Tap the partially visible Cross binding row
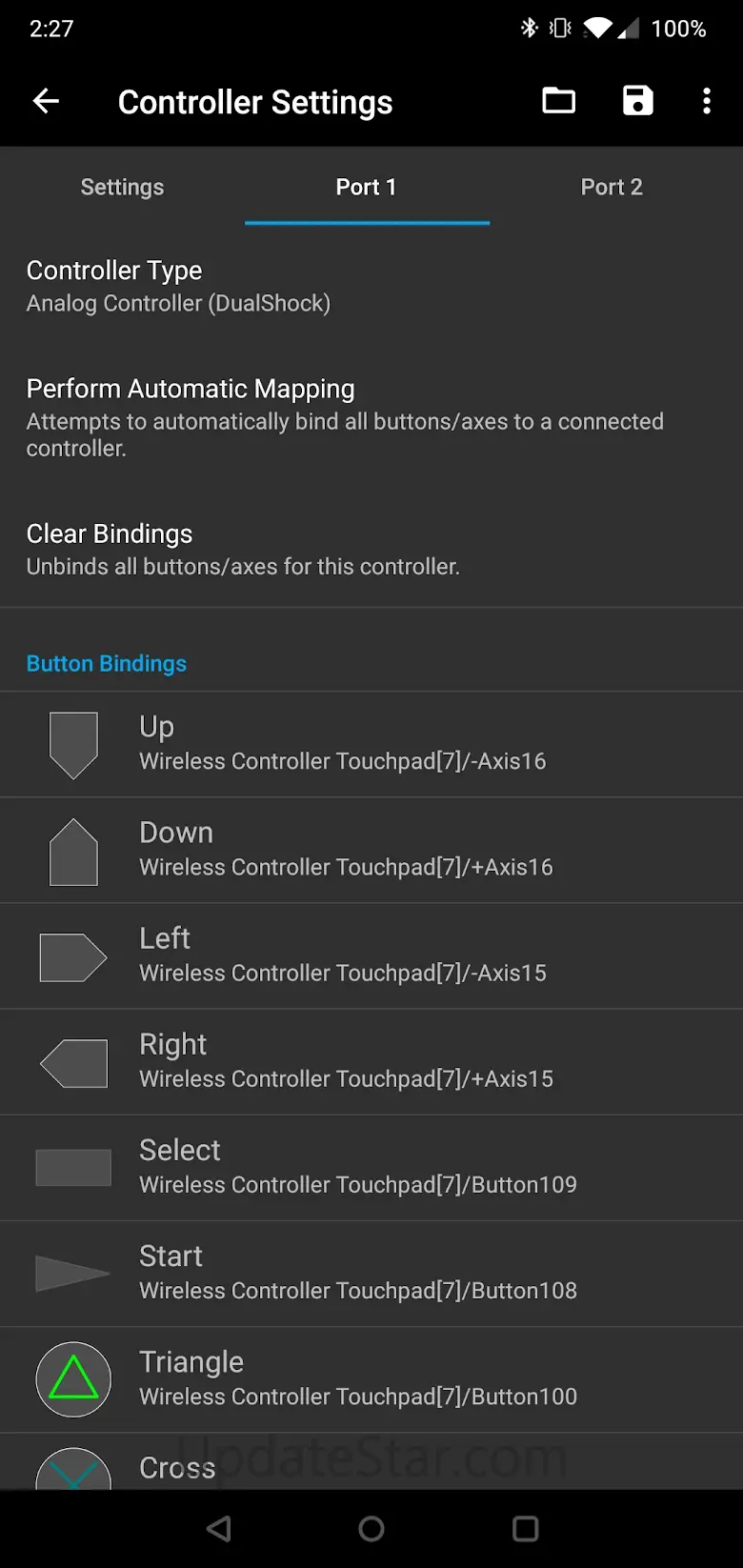 point(371,1467)
